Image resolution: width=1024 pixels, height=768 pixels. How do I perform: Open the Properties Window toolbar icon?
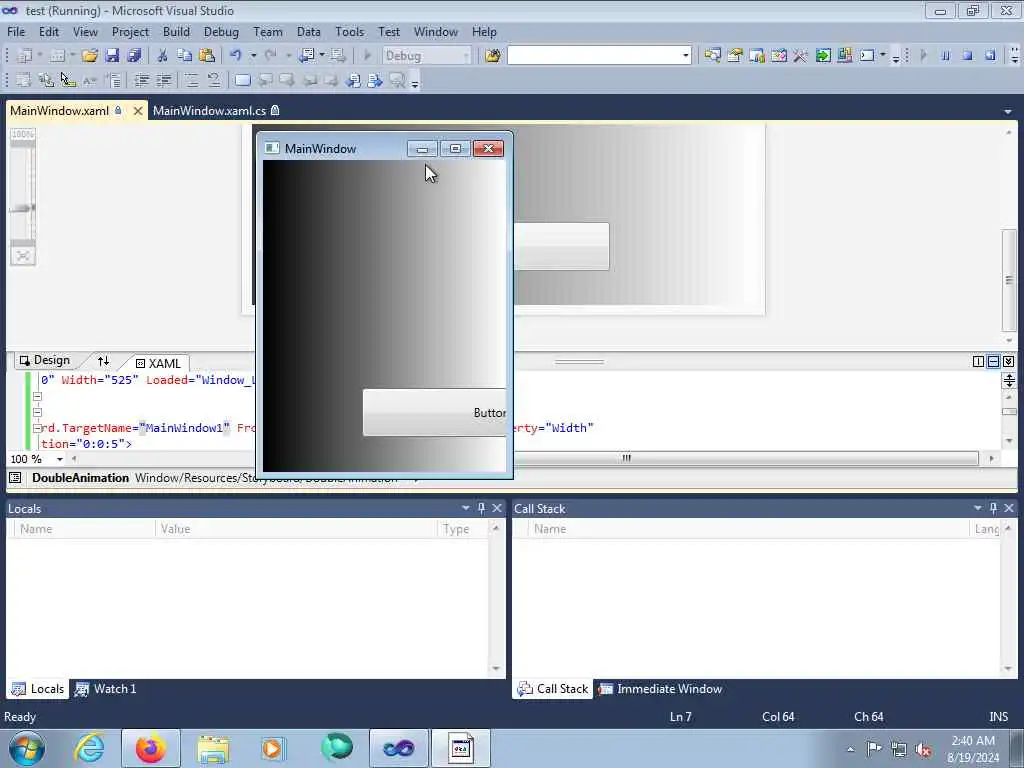click(x=735, y=56)
